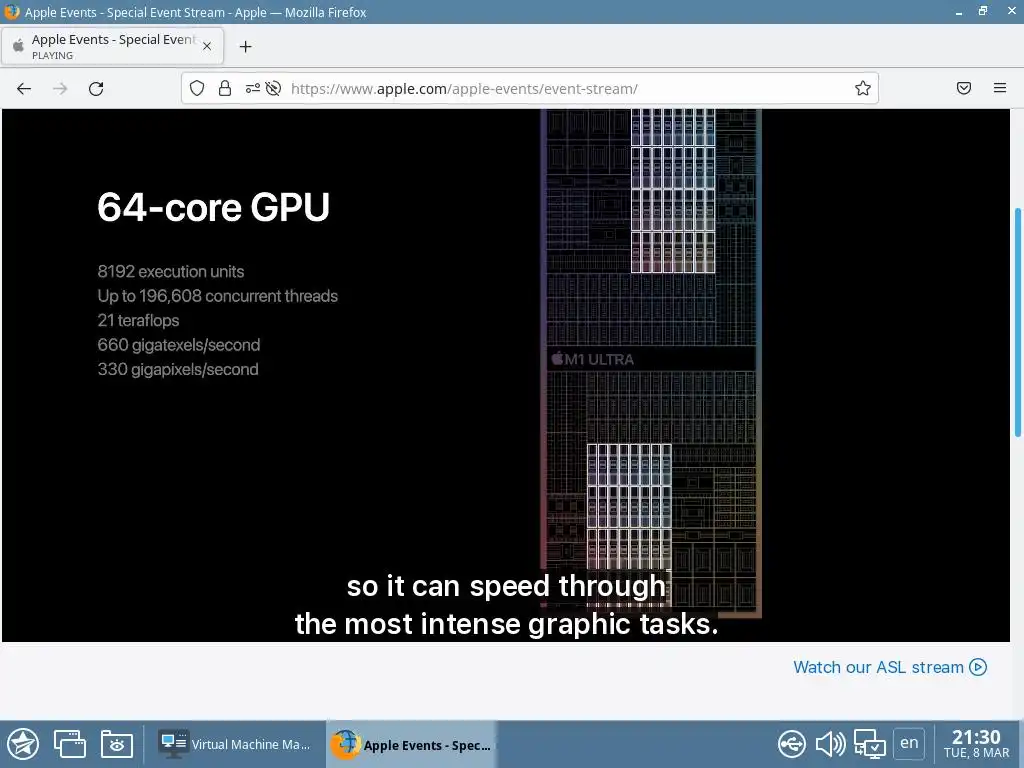Image resolution: width=1024 pixels, height=768 pixels.
Task: Click the show desktop windows taskbar icon
Action: point(70,744)
